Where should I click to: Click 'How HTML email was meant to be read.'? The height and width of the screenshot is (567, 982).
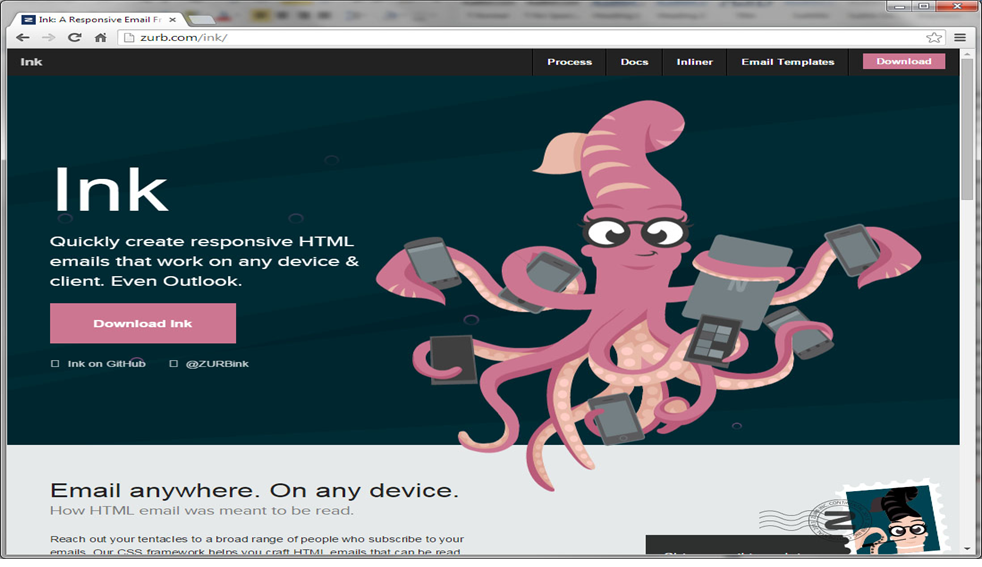202,511
